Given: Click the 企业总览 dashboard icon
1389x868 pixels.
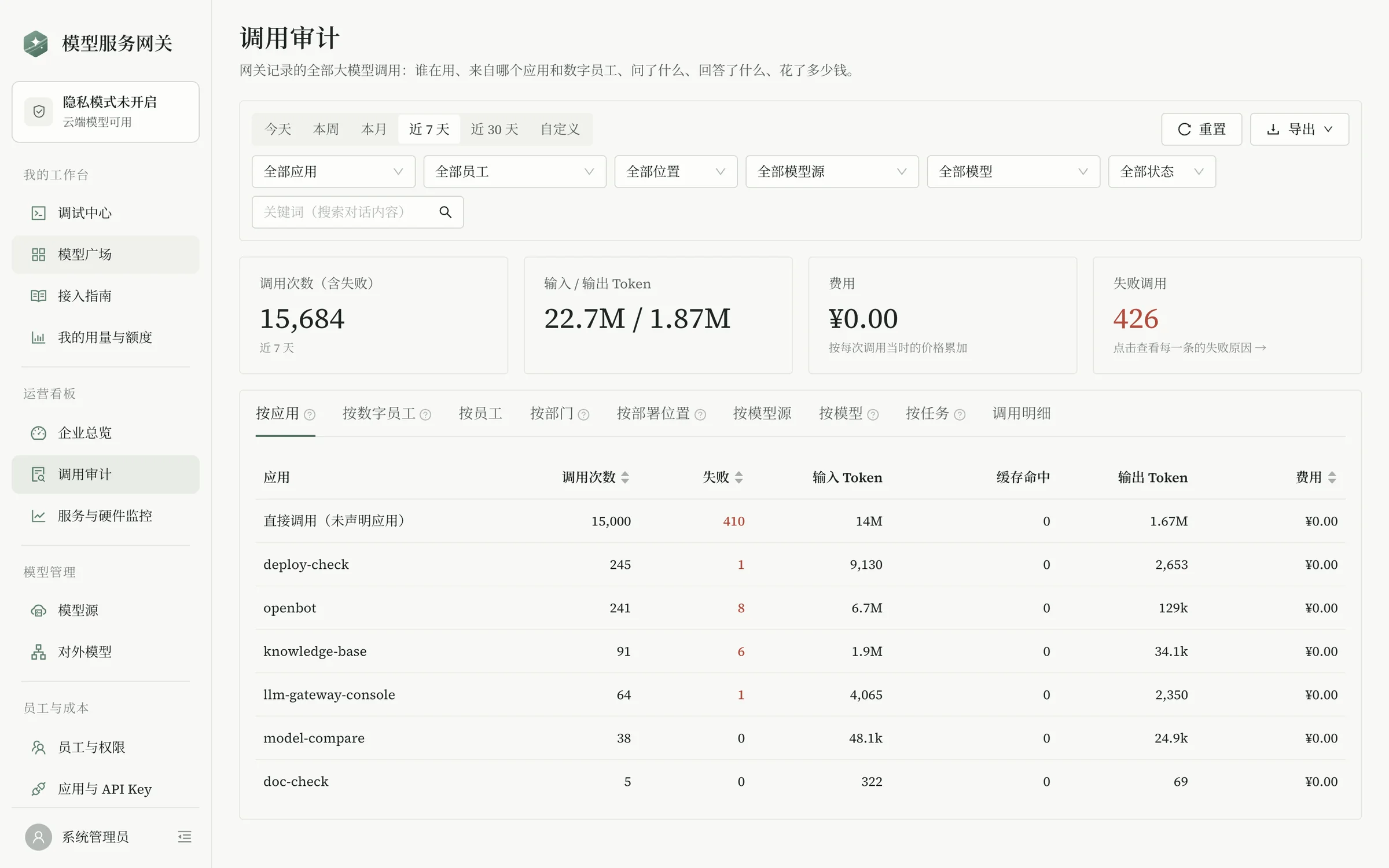Looking at the screenshot, I should coord(38,433).
